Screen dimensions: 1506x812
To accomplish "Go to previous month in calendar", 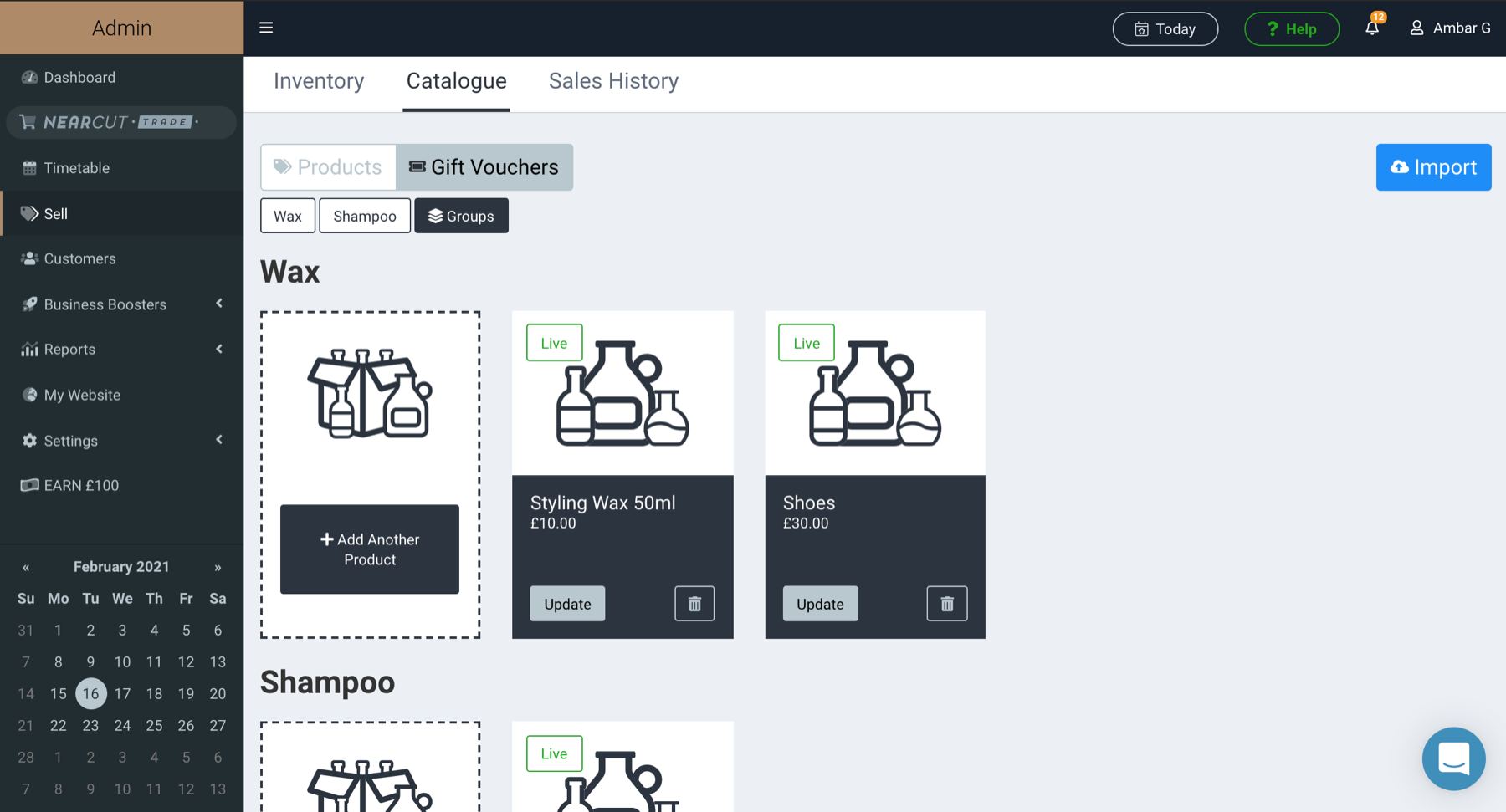I will (26, 567).
